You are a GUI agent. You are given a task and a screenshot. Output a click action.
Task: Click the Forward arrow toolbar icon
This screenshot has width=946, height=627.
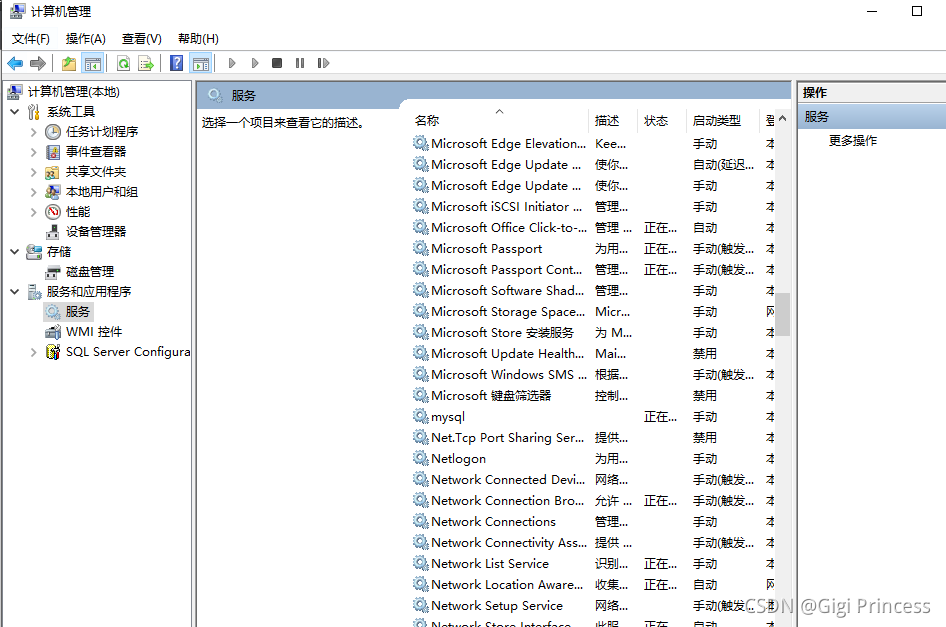[x=37, y=63]
